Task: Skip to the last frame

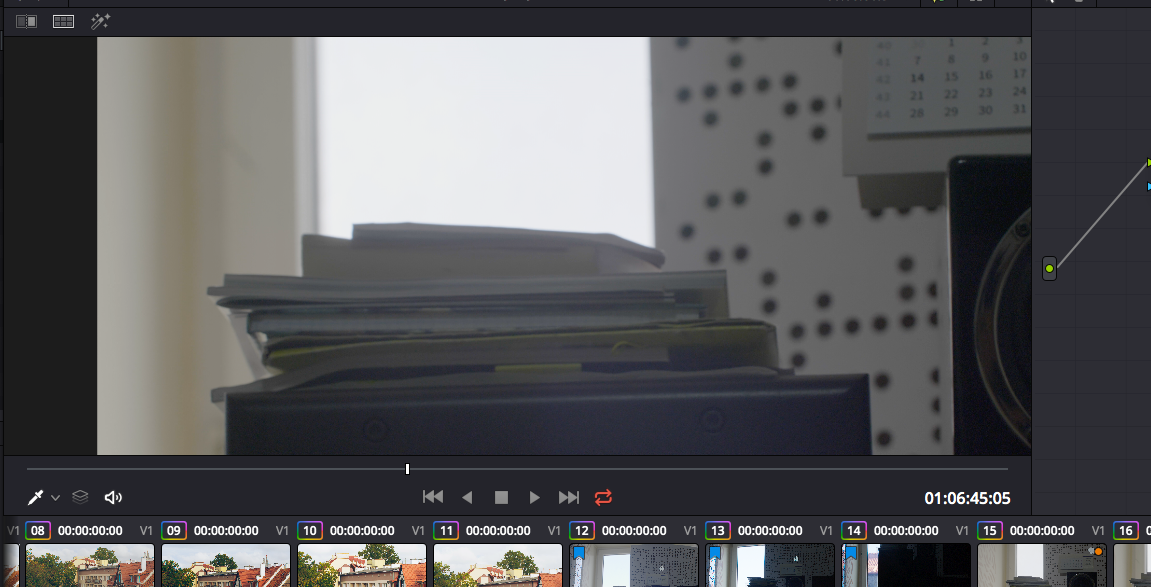Action: (x=568, y=497)
